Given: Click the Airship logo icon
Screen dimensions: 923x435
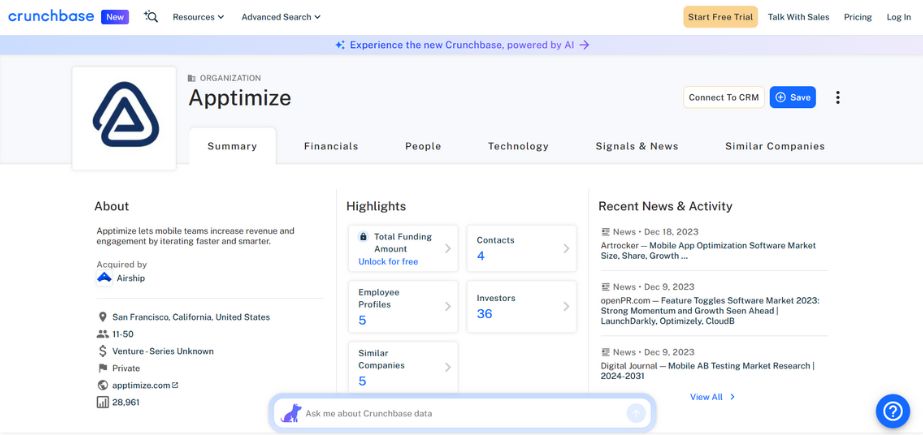Looking at the screenshot, I should (x=104, y=278).
